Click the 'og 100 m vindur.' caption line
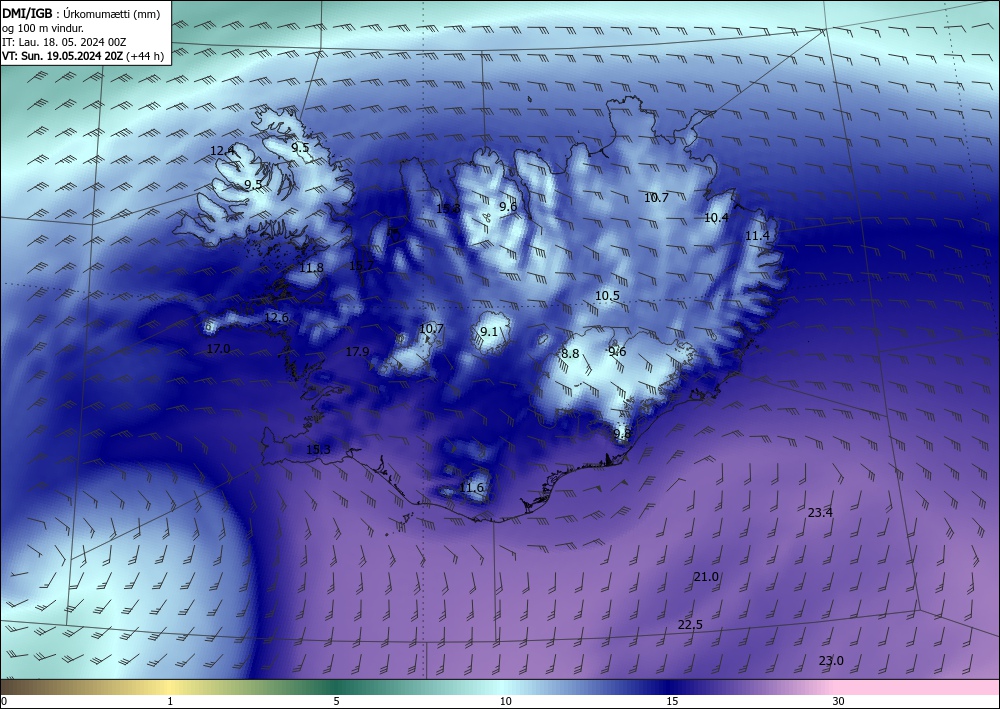 tap(43, 28)
